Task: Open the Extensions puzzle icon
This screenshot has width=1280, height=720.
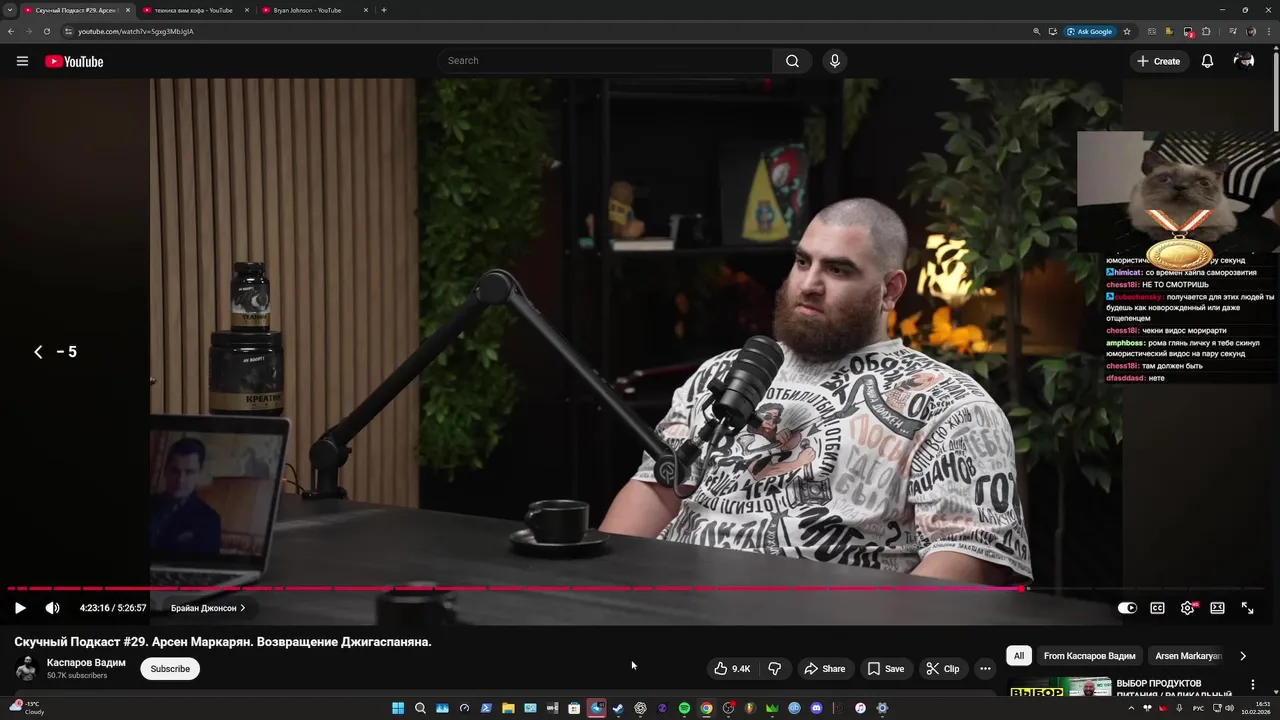Action: pyautogui.click(x=1206, y=31)
